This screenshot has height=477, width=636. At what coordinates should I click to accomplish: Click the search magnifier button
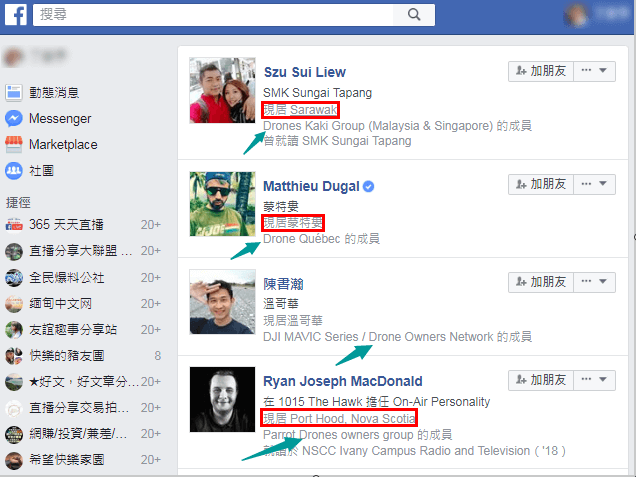pyautogui.click(x=413, y=15)
